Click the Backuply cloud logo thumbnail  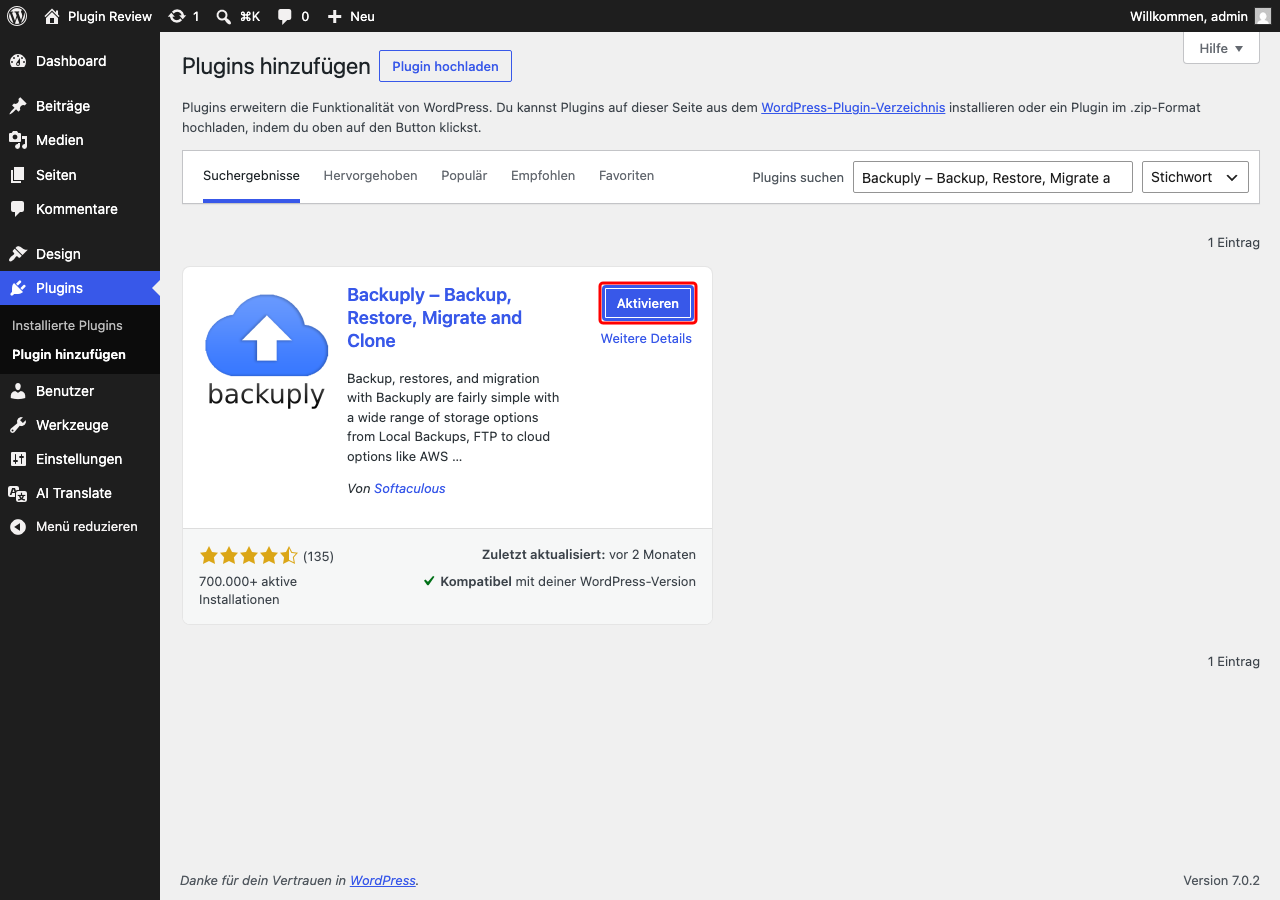pyautogui.click(x=266, y=350)
